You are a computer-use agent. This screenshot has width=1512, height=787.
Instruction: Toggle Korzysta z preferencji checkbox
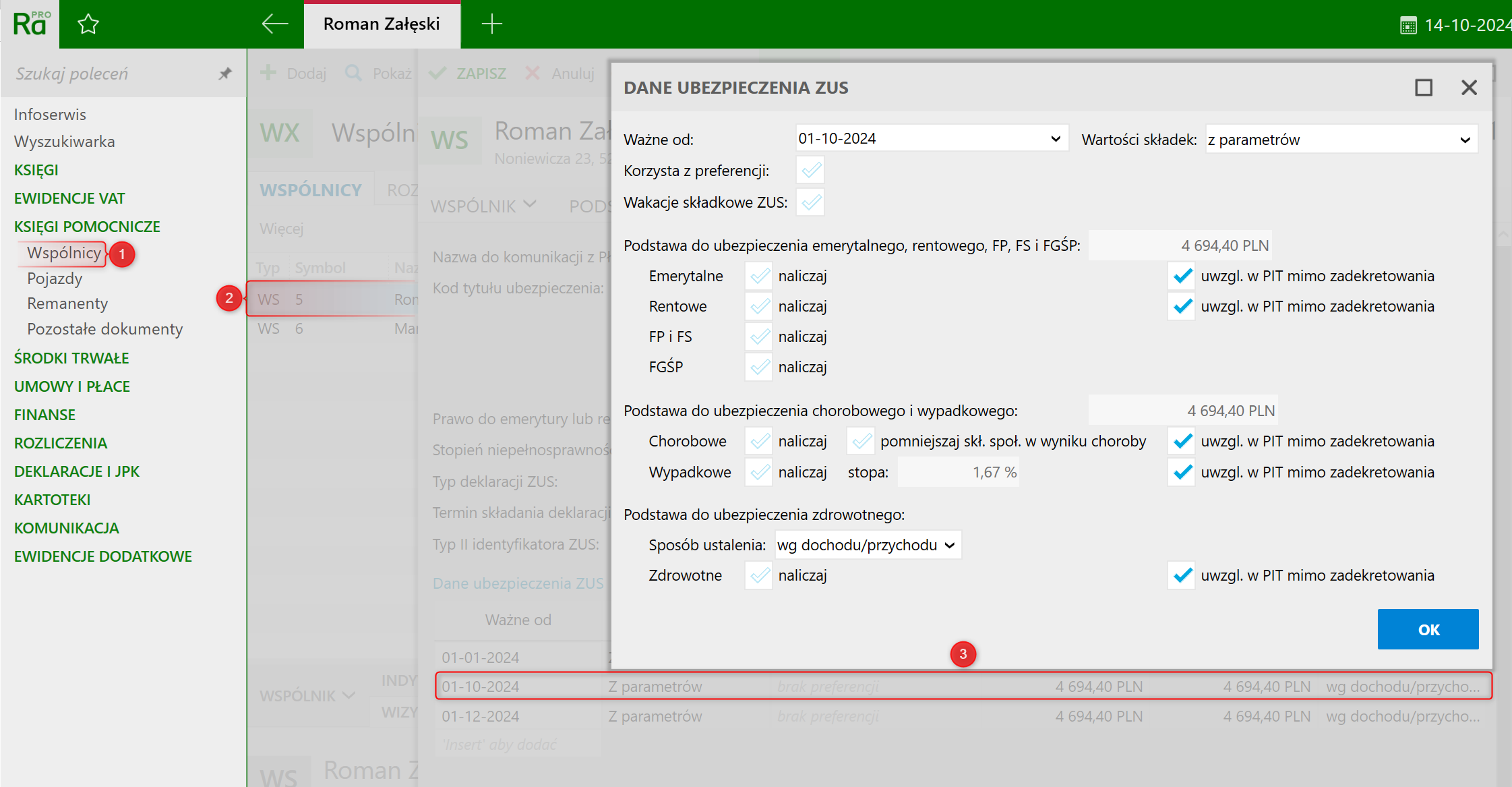810,171
